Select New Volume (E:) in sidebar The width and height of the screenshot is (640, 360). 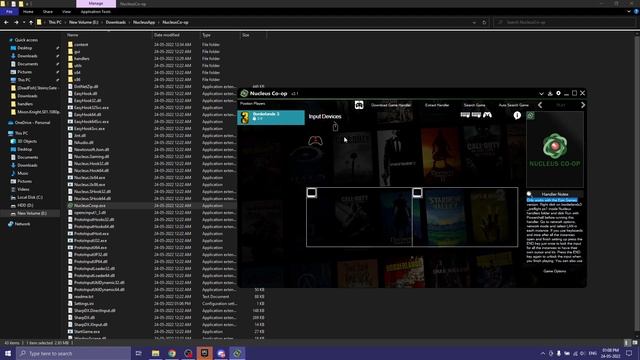pyautogui.click(x=32, y=213)
